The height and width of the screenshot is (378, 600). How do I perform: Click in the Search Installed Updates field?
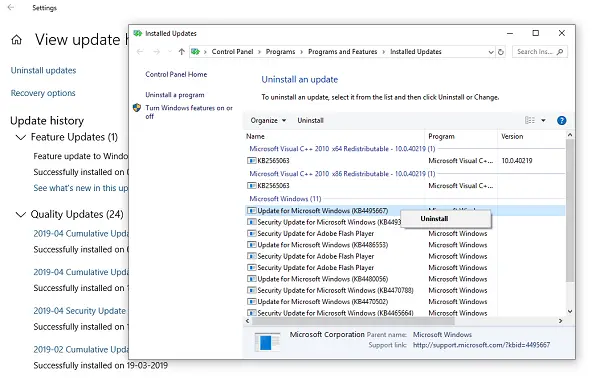tap(535, 52)
